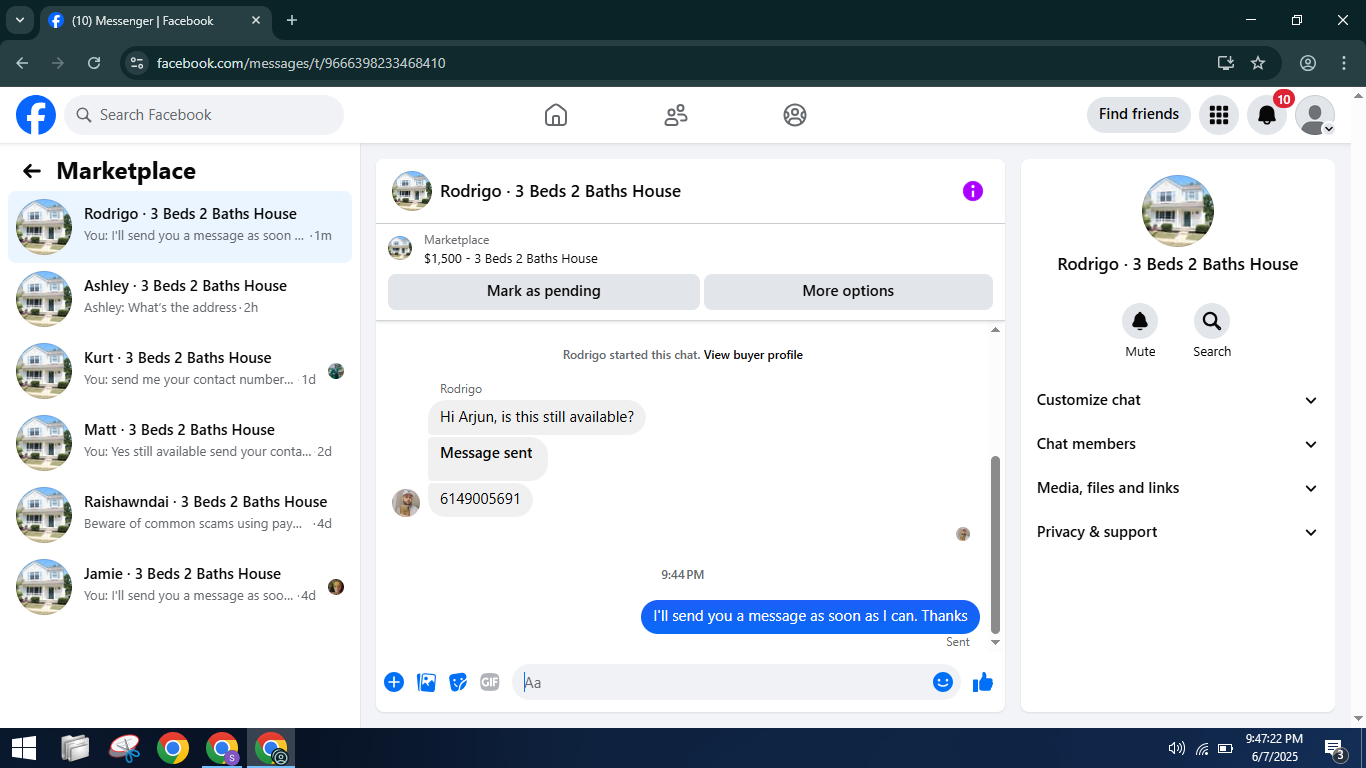Open View buyer profile link

753,355
